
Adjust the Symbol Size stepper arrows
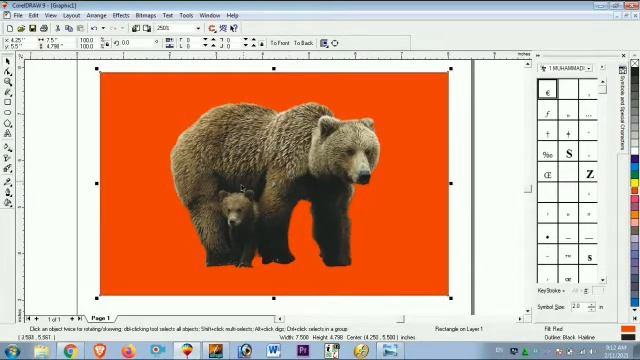(591, 307)
